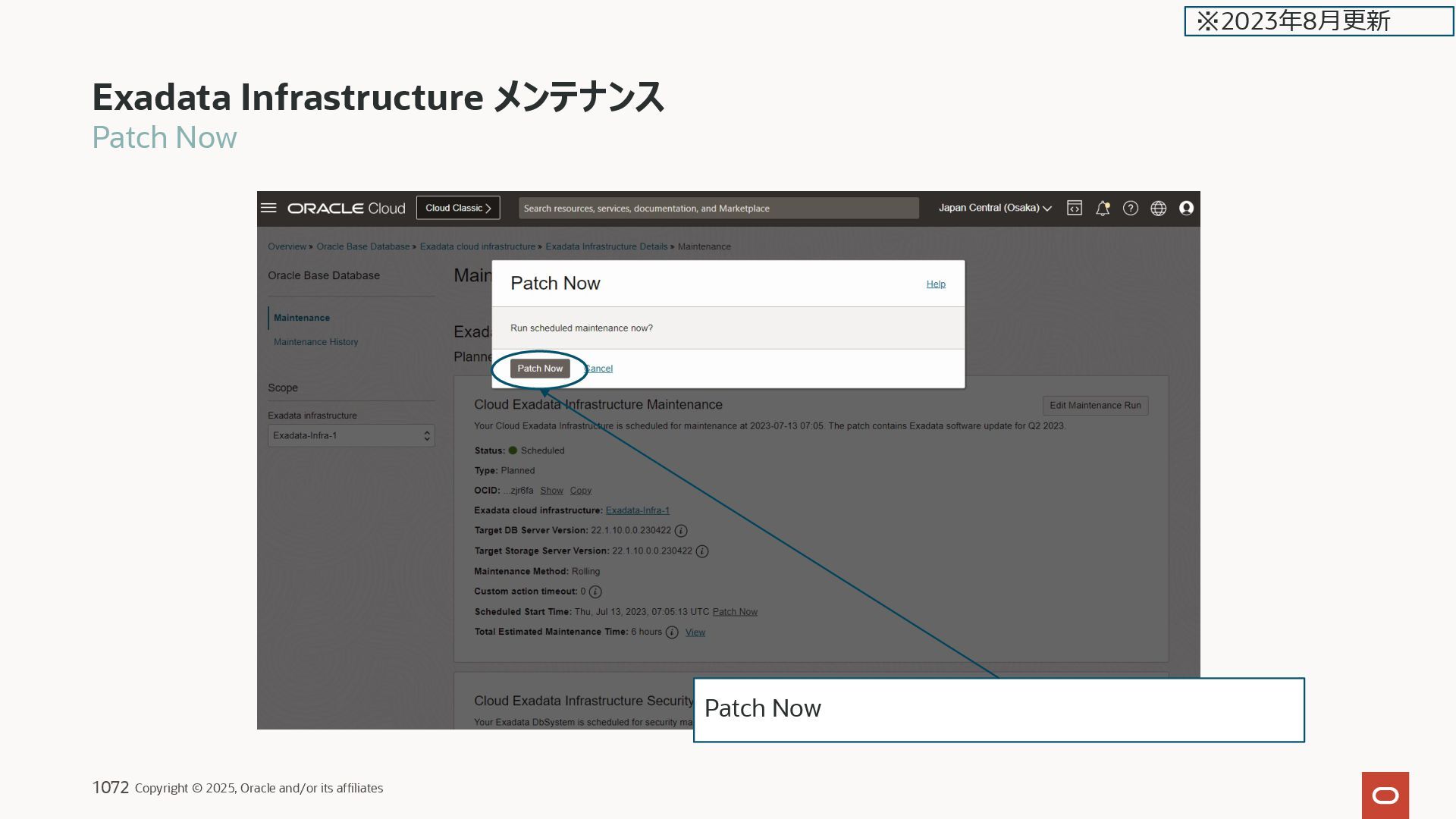Click info icon next to Target DB Server Version
This screenshot has width=1456, height=819.
click(x=681, y=531)
